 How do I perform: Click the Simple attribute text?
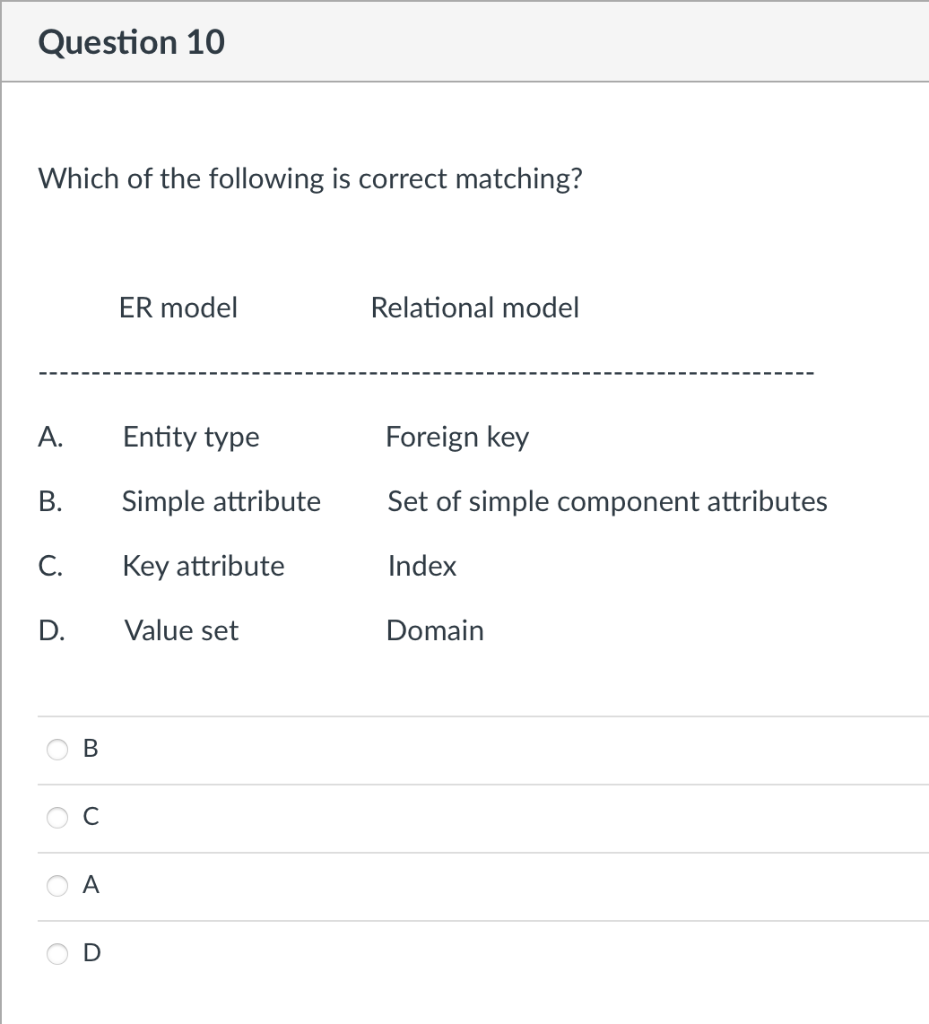point(221,501)
